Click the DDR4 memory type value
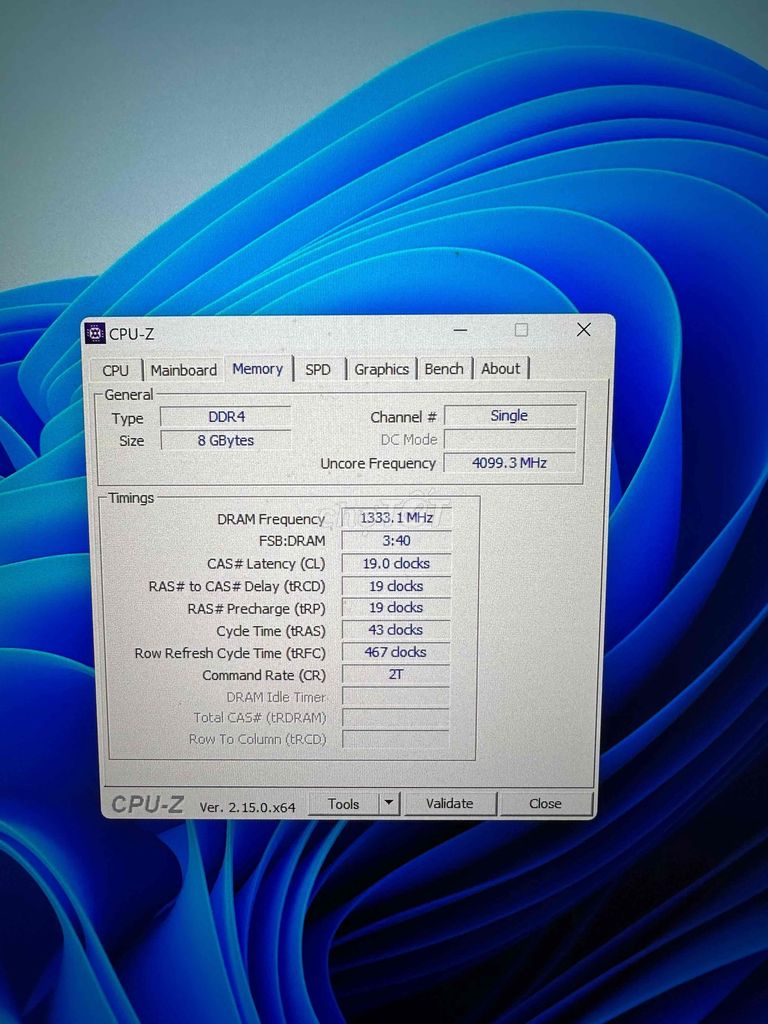Viewport: 768px width, 1024px height. pyautogui.click(x=226, y=417)
